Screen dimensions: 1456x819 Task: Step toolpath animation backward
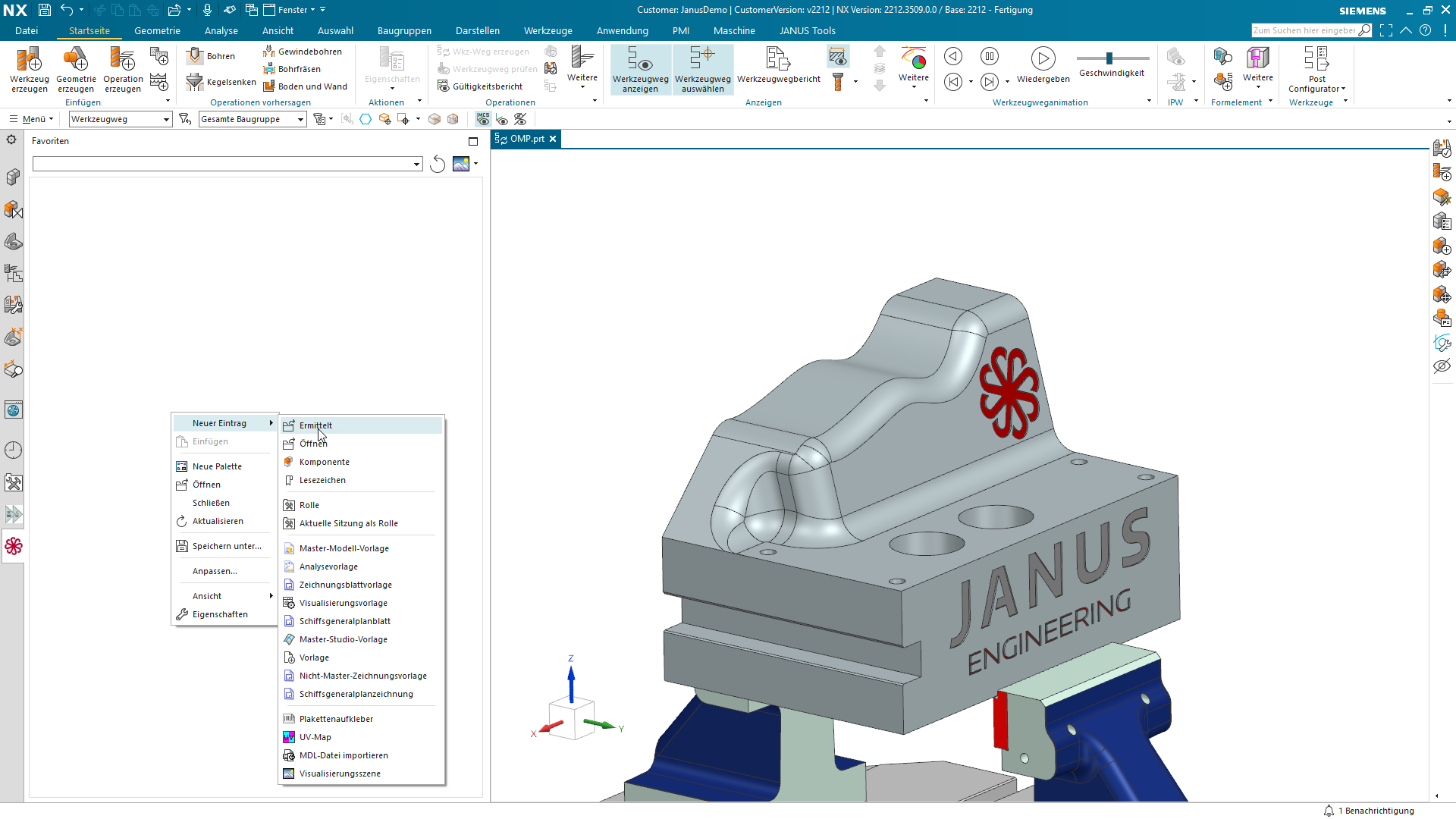pyautogui.click(x=953, y=56)
